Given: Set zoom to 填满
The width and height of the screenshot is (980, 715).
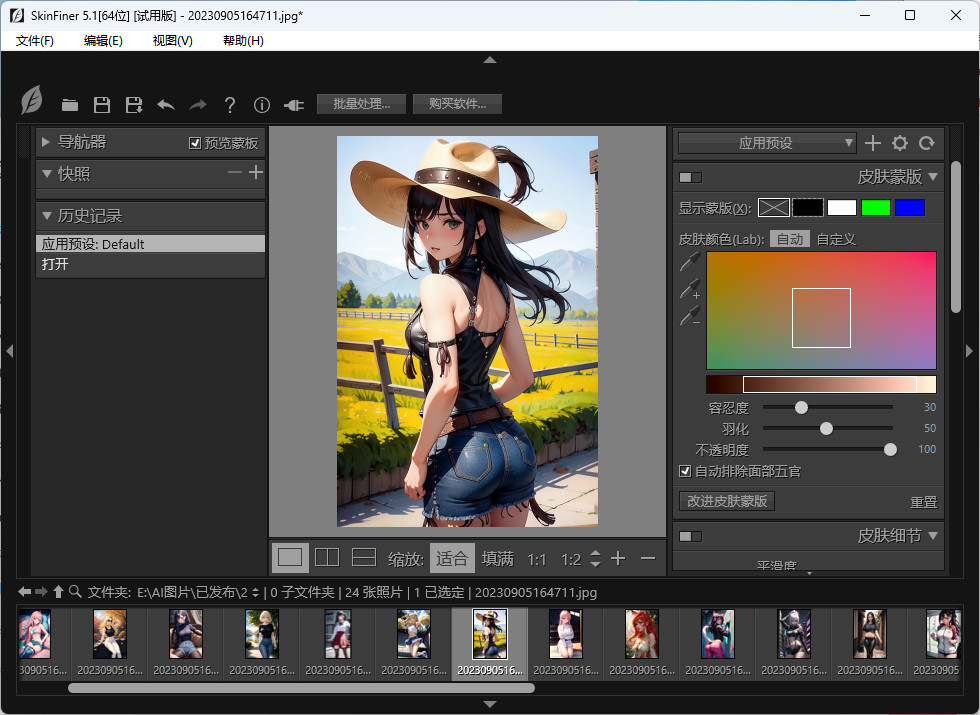Looking at the screenshot, I should point(498,558).
